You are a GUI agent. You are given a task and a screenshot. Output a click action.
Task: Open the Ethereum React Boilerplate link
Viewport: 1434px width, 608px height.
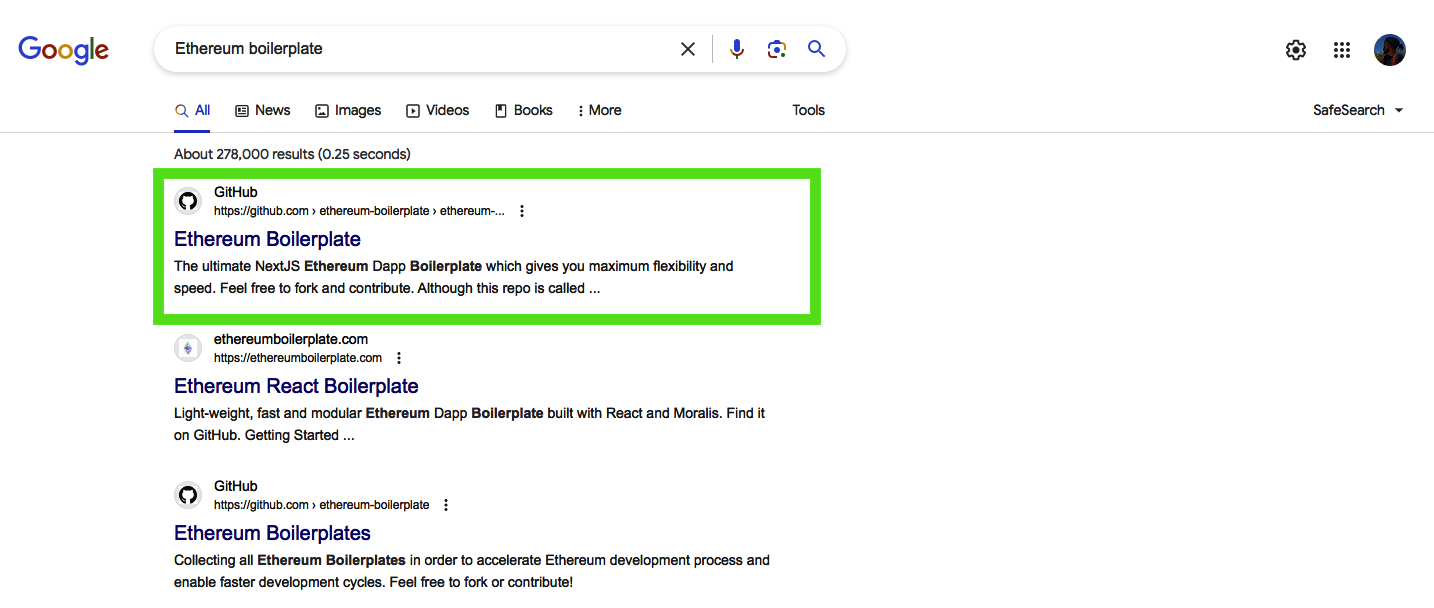296,386
